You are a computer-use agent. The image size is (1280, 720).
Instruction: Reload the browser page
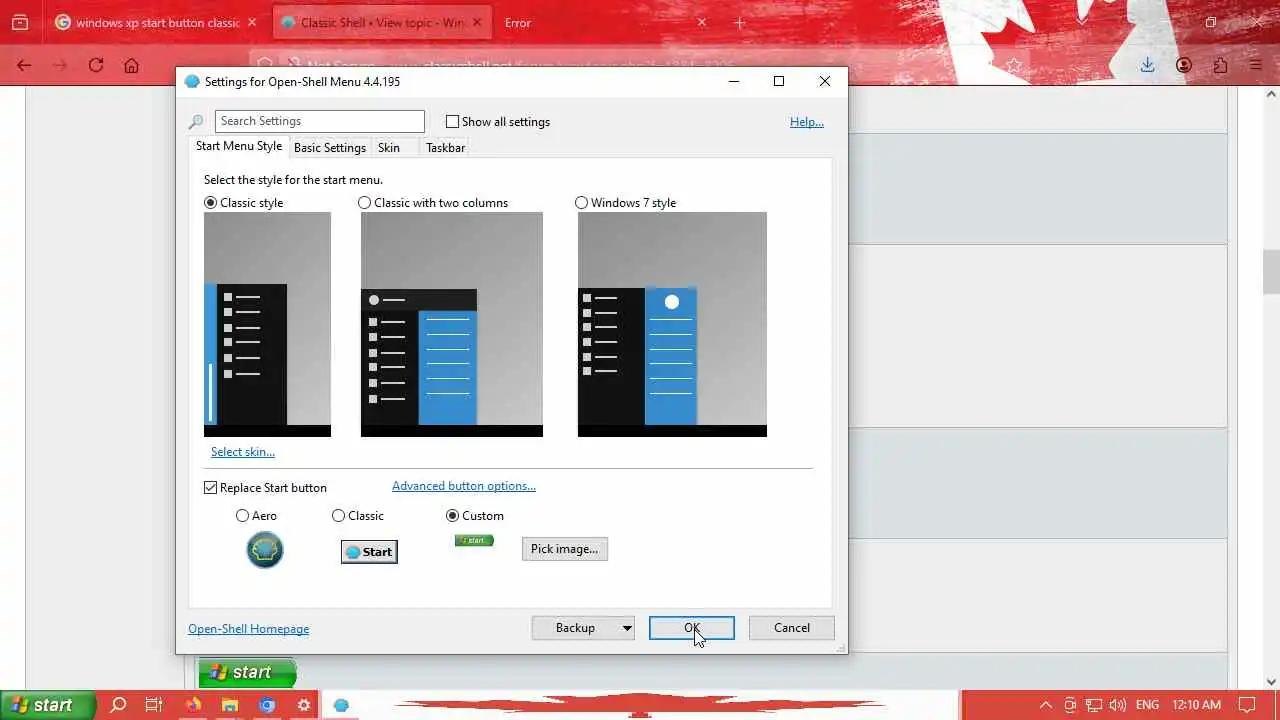[96, 65]
